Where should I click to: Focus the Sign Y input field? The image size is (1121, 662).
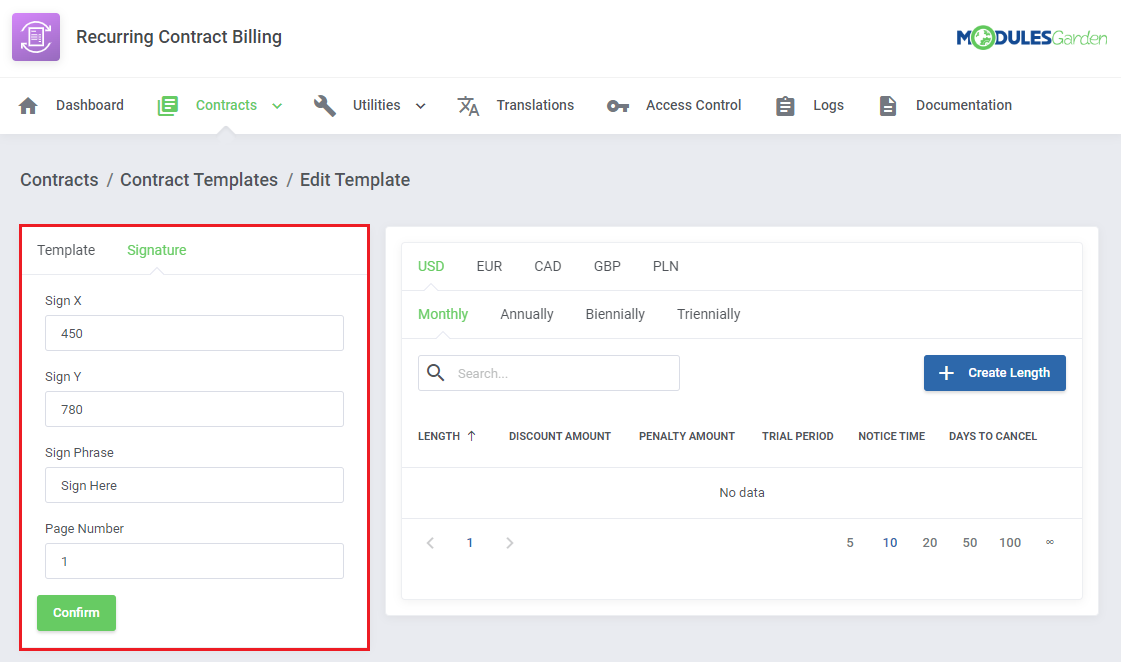click(x=194, y=409)
